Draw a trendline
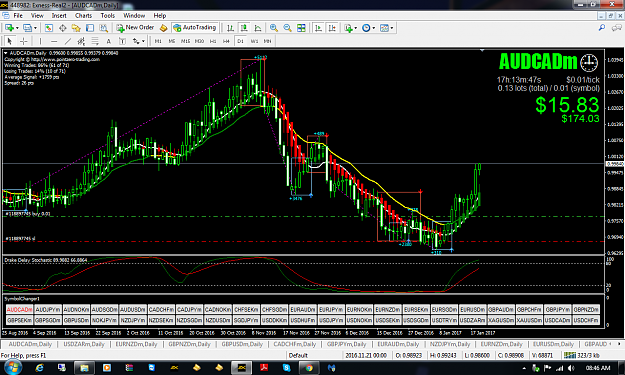This screenshot has height=375, width=625. tap(68, 41)
